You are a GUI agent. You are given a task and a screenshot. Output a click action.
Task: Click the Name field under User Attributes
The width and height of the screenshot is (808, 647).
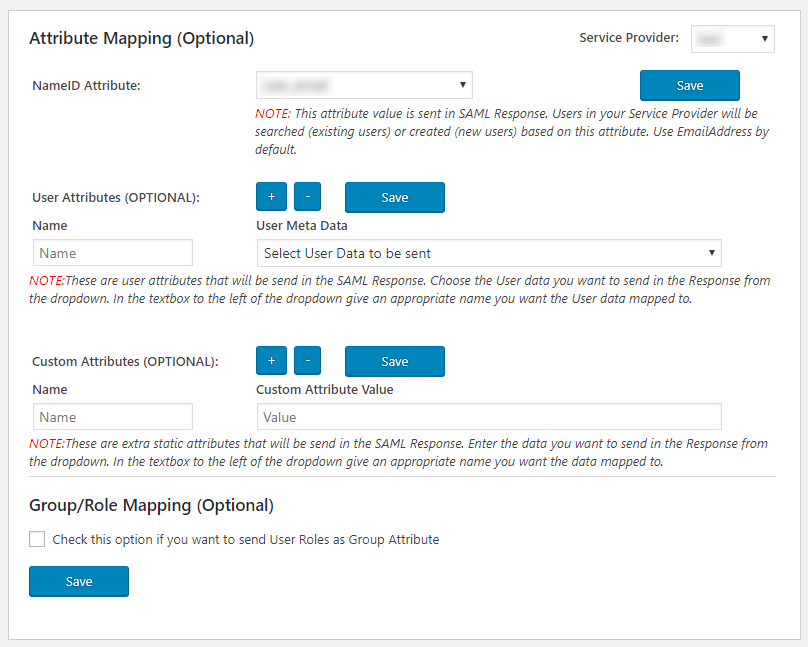click(112, 253)
